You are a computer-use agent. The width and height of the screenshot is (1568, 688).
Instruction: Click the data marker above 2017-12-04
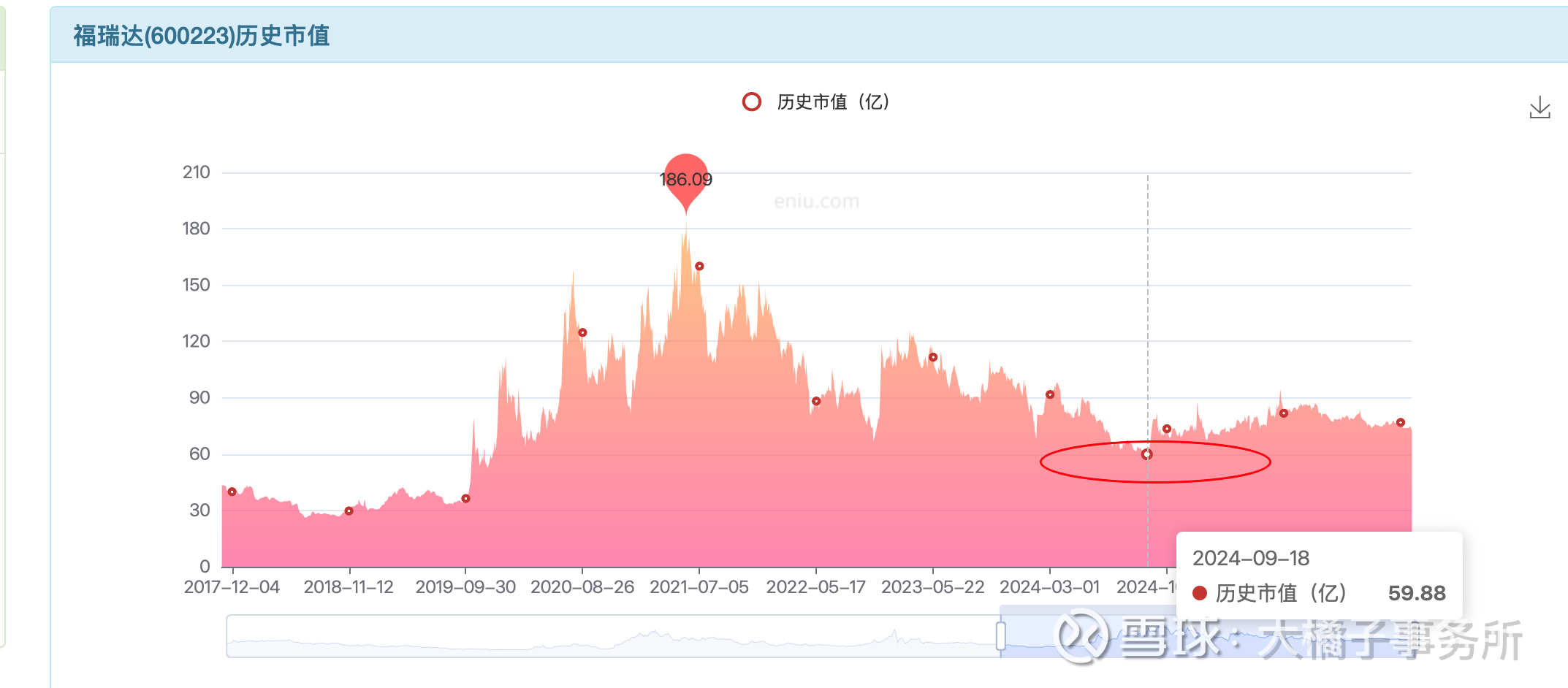pyautogui.click(x=232, y=492)
